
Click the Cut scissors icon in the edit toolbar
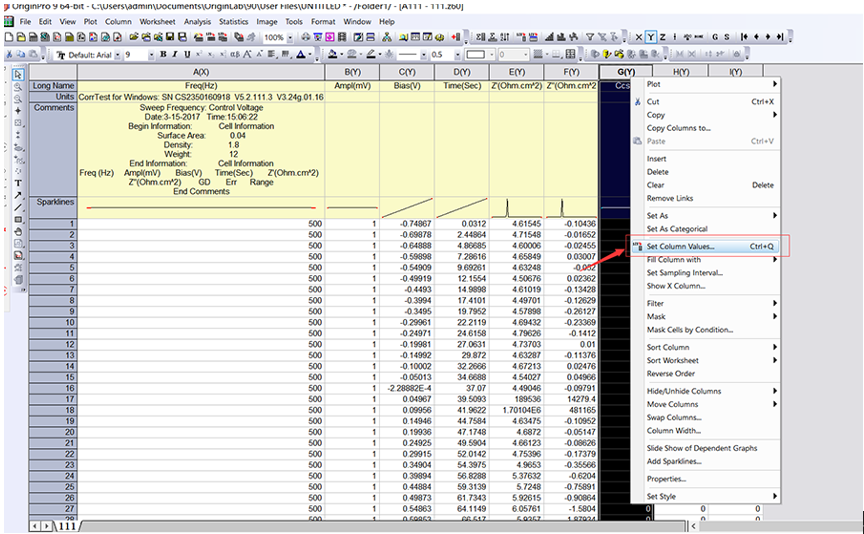[9, 54]
